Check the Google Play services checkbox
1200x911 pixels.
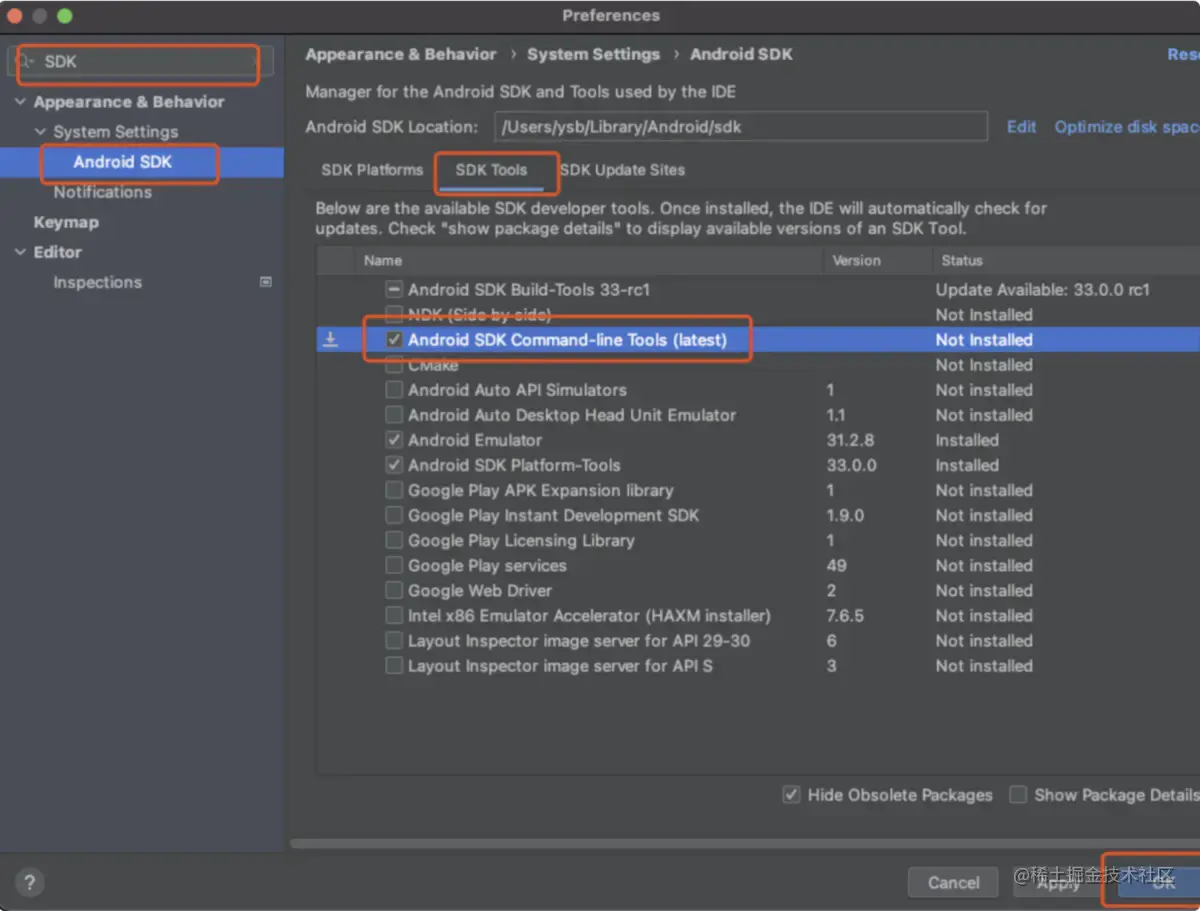click(x=394, y=565)
